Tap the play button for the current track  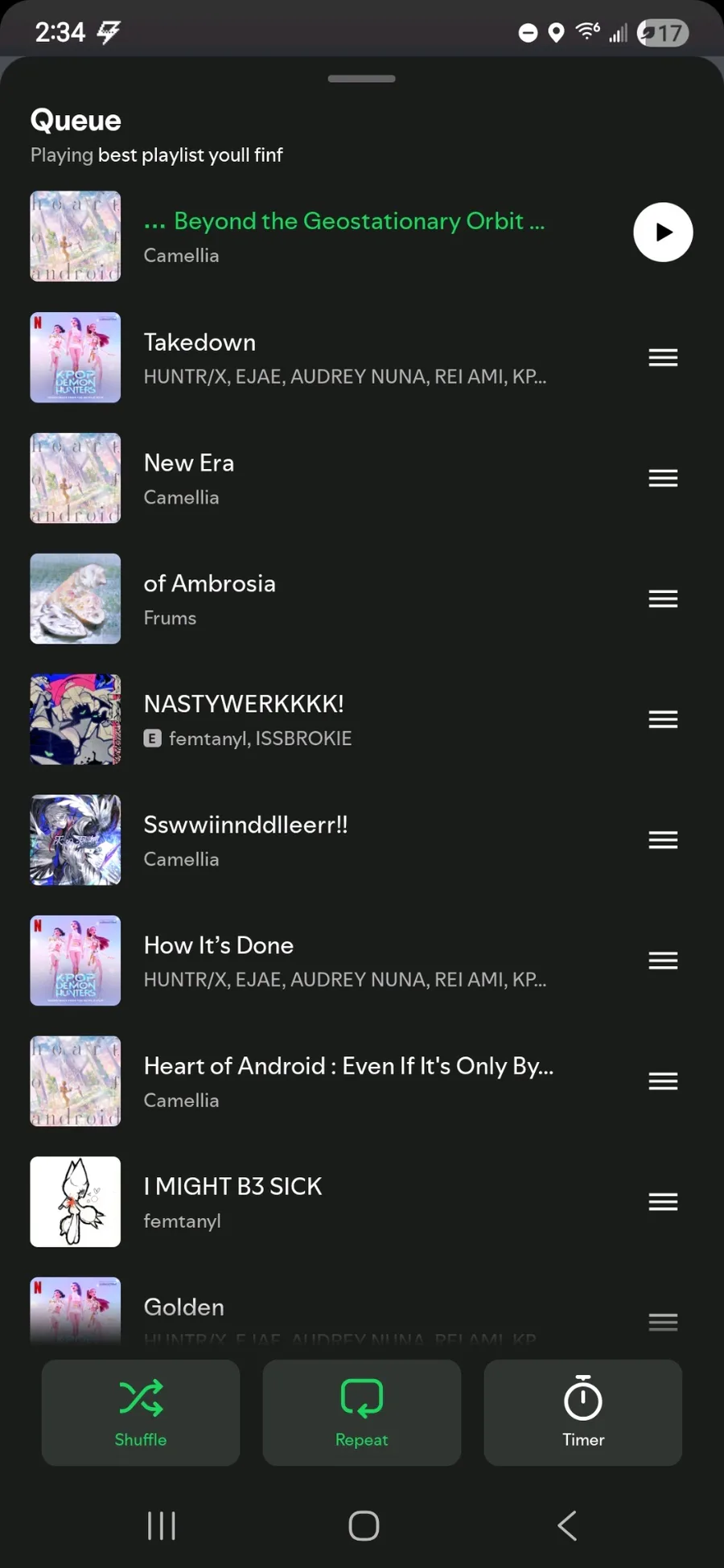click(x=663, y=233)
